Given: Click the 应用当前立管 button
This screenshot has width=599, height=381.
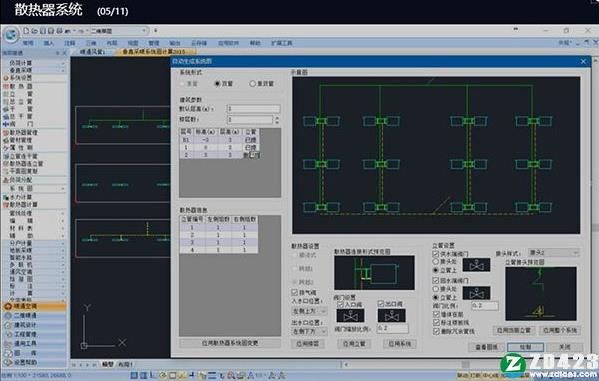Looking at the screenshot, I should pyautogui.click(x=514, y=330).
